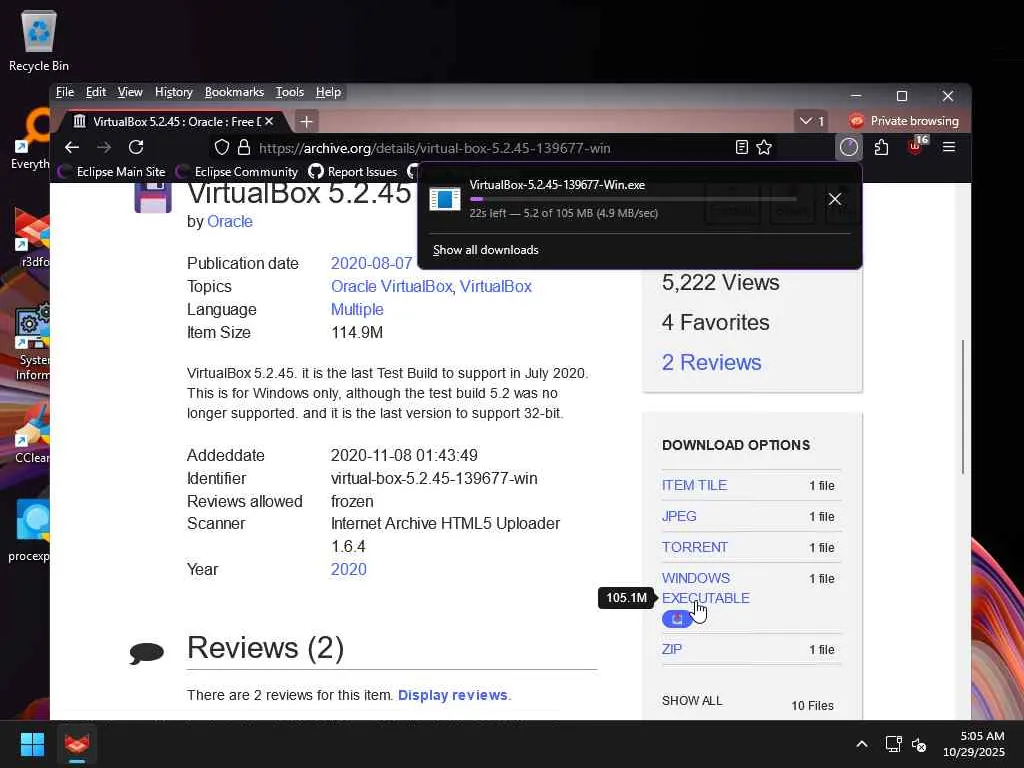Viewport: 1024px width, 768px height.
Task: Open the procexp desktop shortcut
Action: (x=30, y=530)
